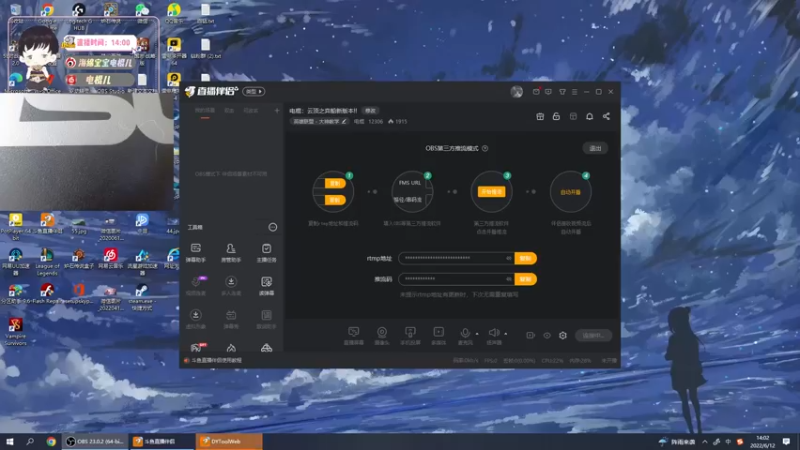Click the bottom copy button in step 1
This screenshot has height=450, width=800.
[x=335, y=200]
